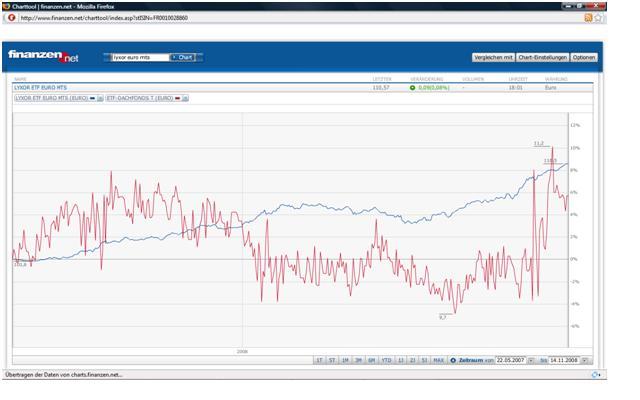
Task: Click the blue colour marker of LYXOR series
Action: click(93, 98)
